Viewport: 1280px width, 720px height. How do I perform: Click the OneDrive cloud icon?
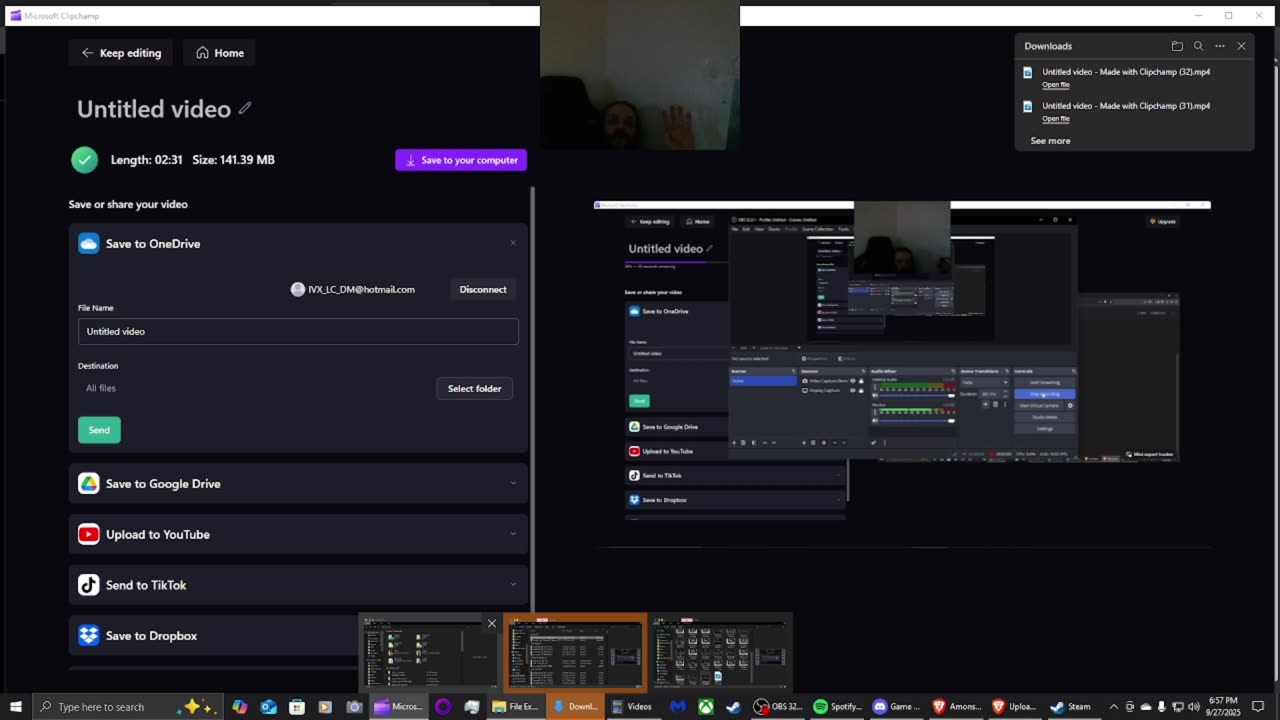[89, 243]
